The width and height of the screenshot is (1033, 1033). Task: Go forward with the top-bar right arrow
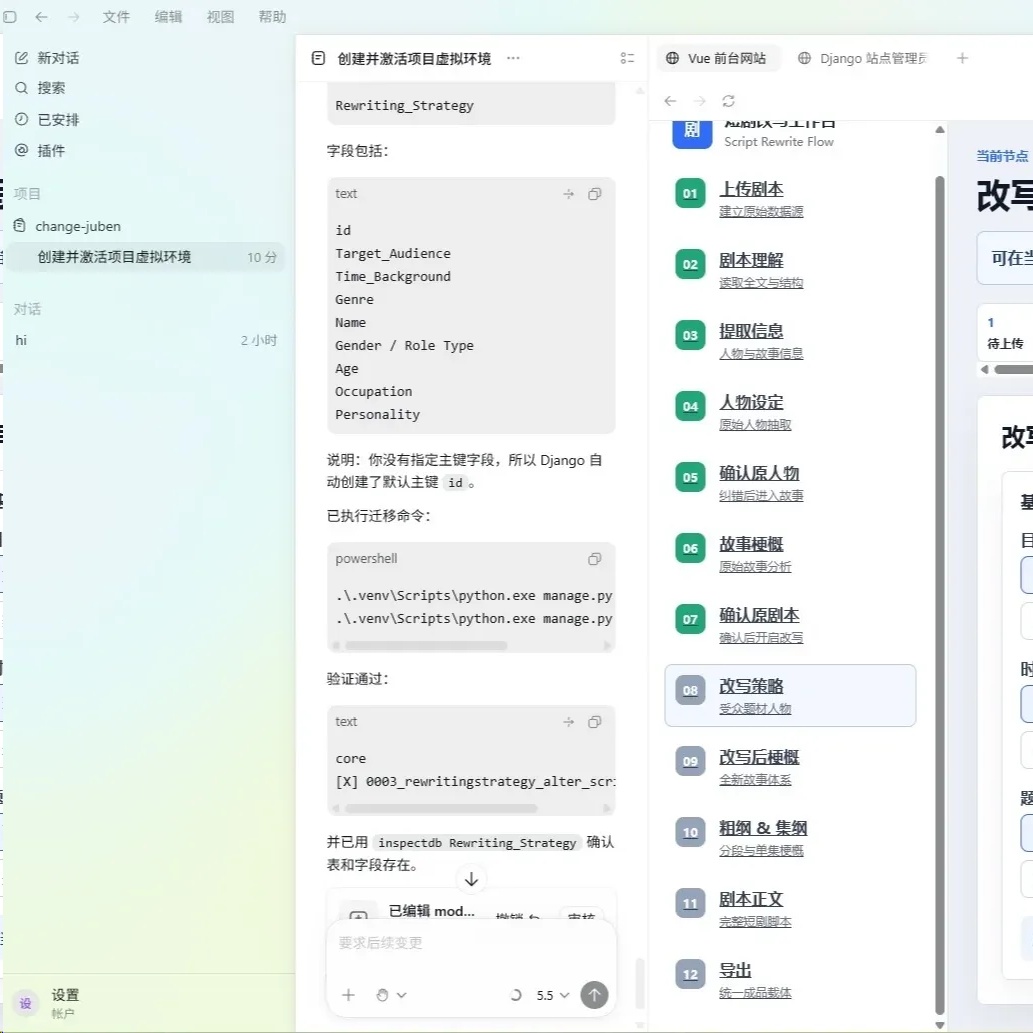click(x=73, y=16)
